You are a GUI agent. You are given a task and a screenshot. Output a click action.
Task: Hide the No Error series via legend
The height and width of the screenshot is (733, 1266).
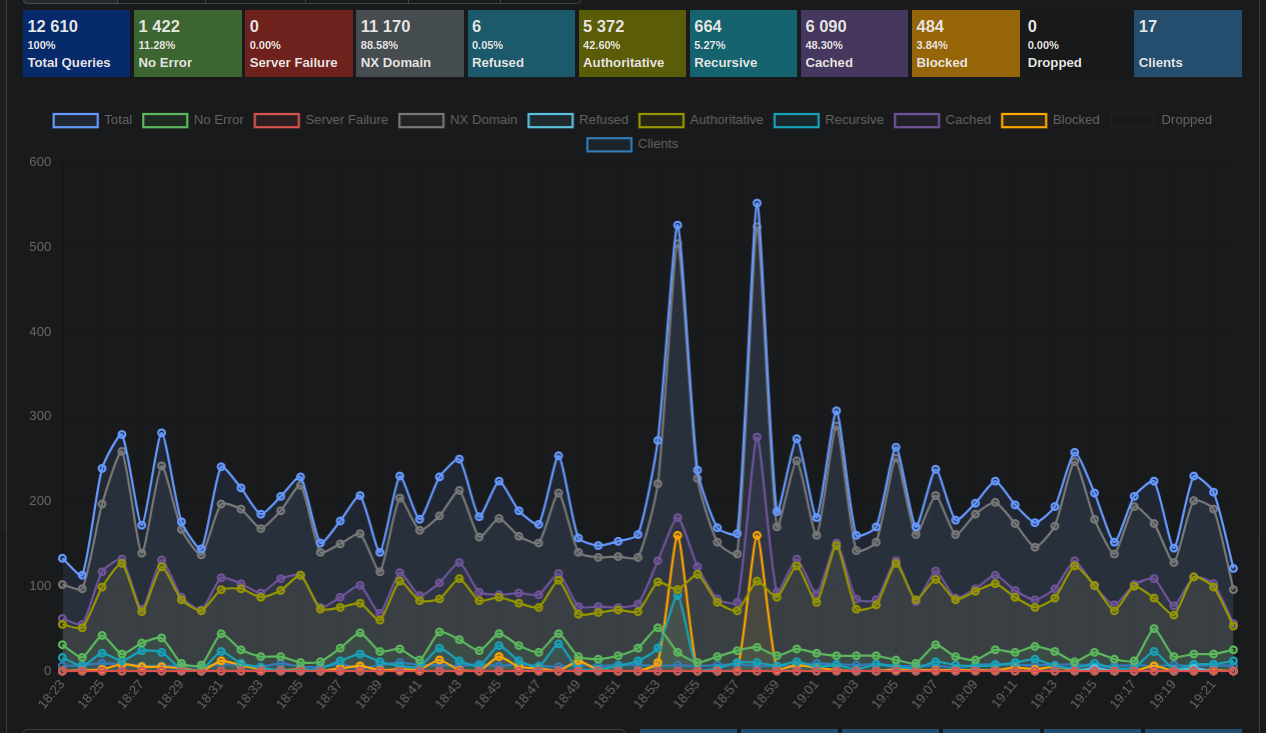(192, 120)
